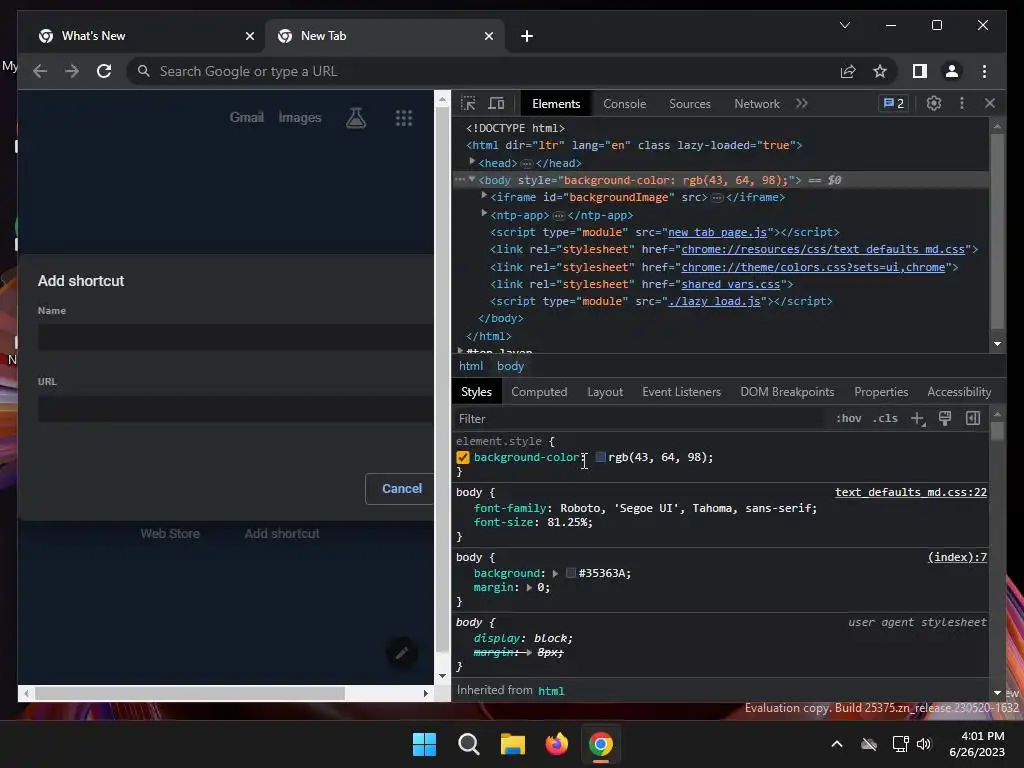Open the Gmail link
The width and height of the screenshot is (1024, 768).
(x=246, y=118)
